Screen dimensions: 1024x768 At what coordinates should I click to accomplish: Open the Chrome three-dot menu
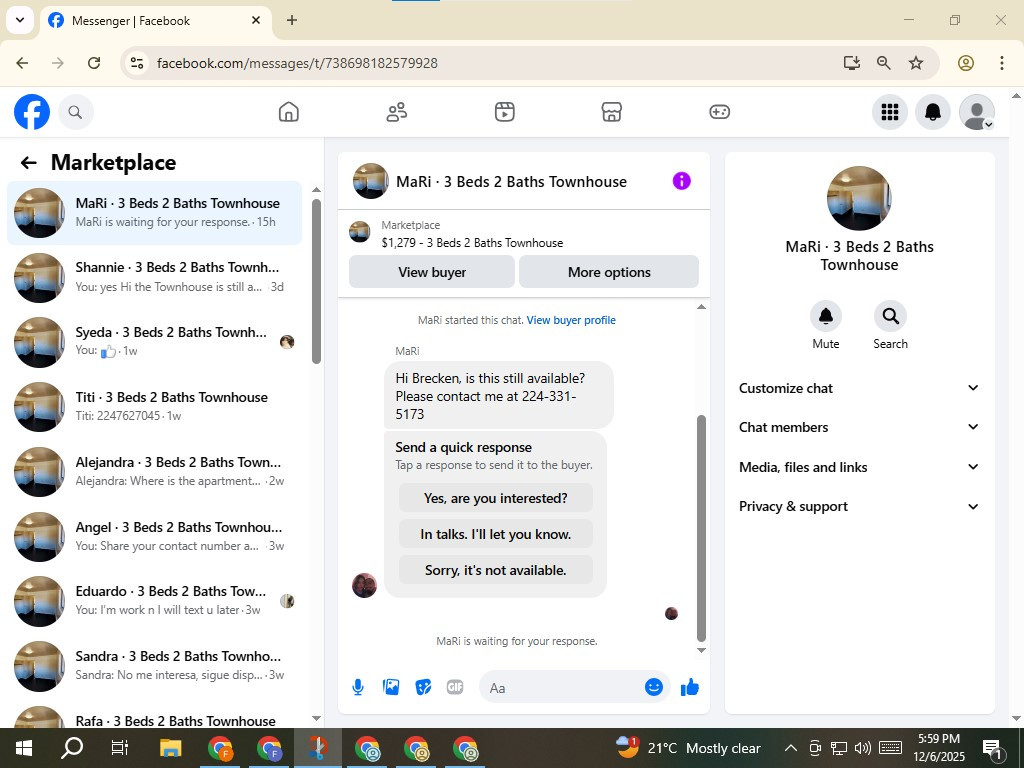point(1002,63)
